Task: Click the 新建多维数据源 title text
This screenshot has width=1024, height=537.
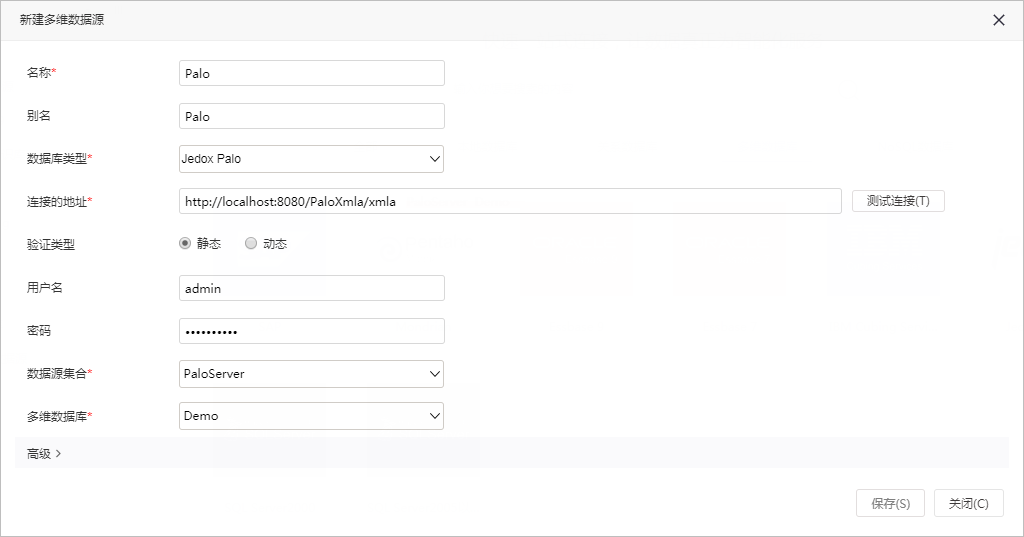Action: click(62, 20)
